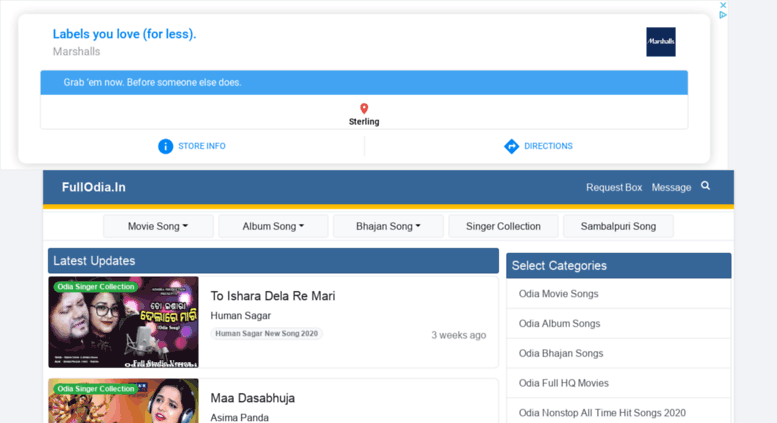Click 'Asima Panda' artist name text

click(x=239, y=418)
